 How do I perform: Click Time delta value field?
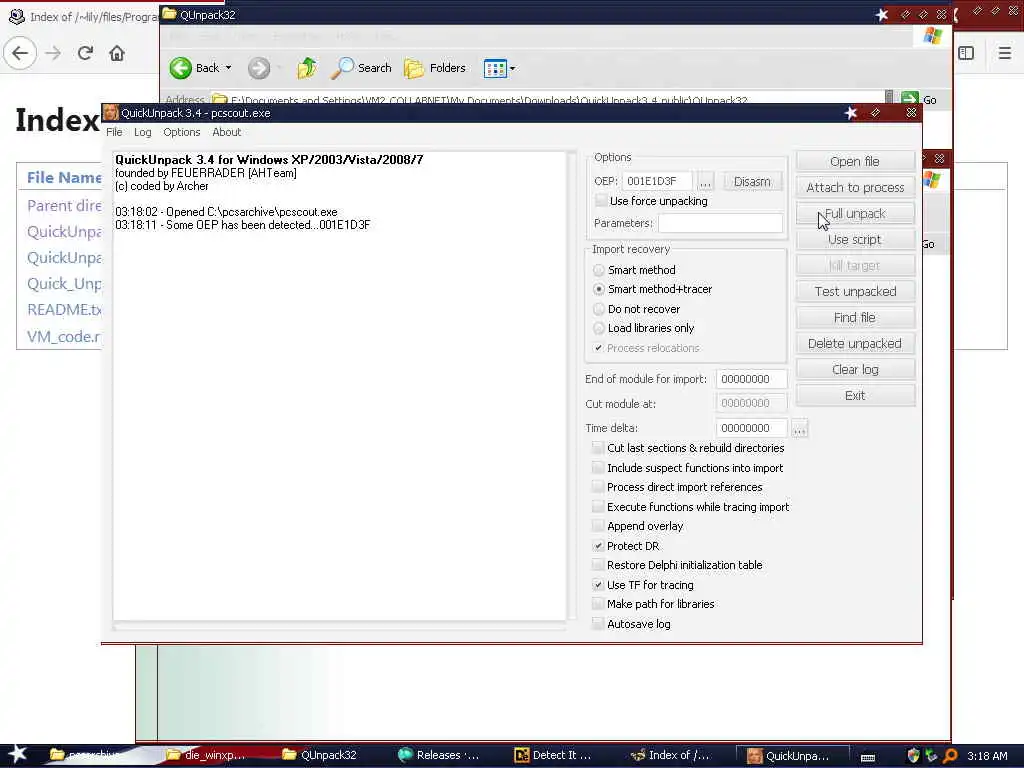(x=751, y=428)
